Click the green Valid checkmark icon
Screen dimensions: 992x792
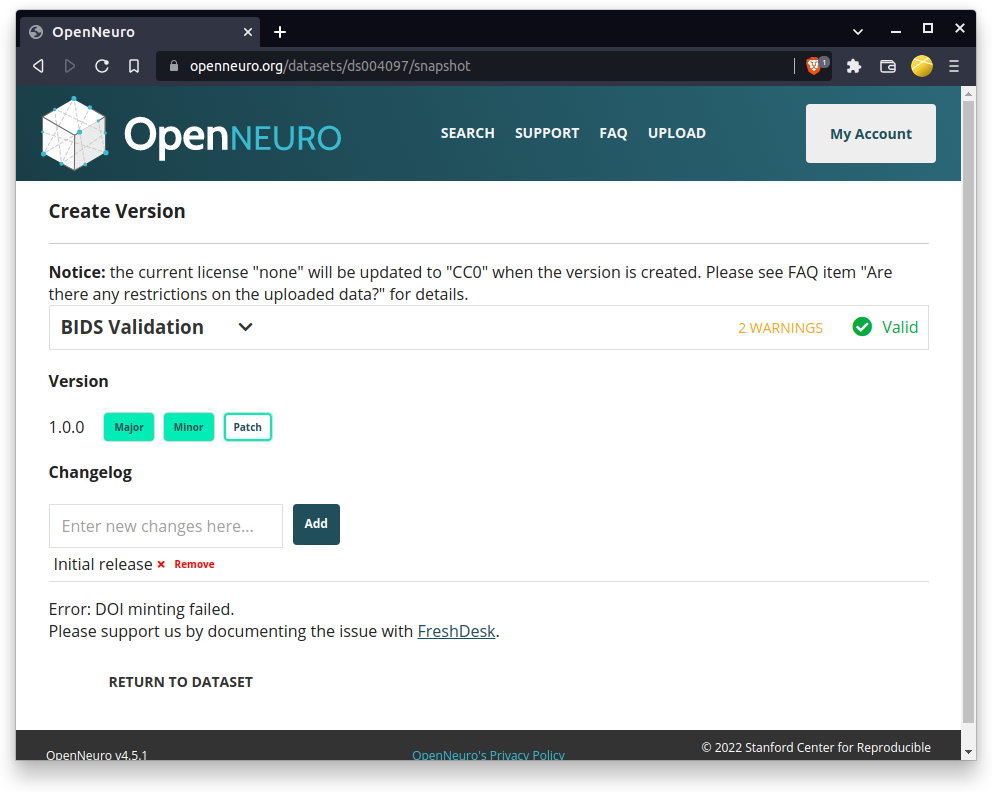coord(862,327)
